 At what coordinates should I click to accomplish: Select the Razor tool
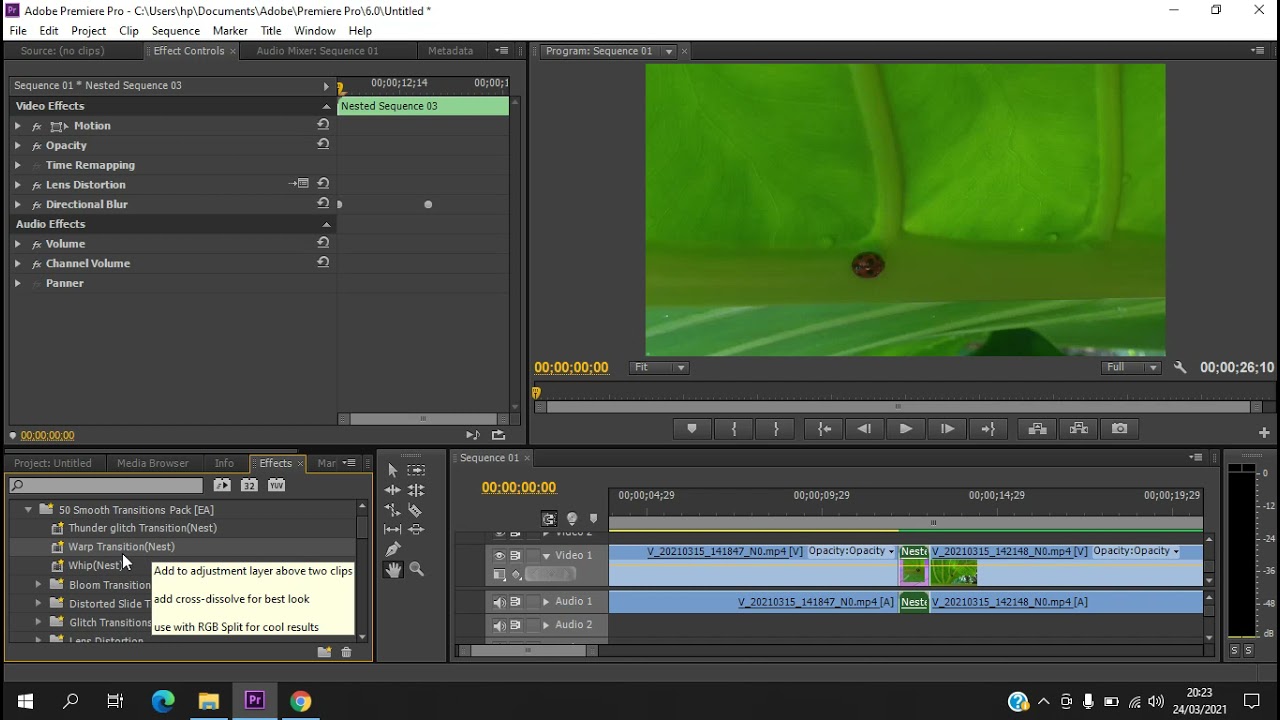coord(416,510)
